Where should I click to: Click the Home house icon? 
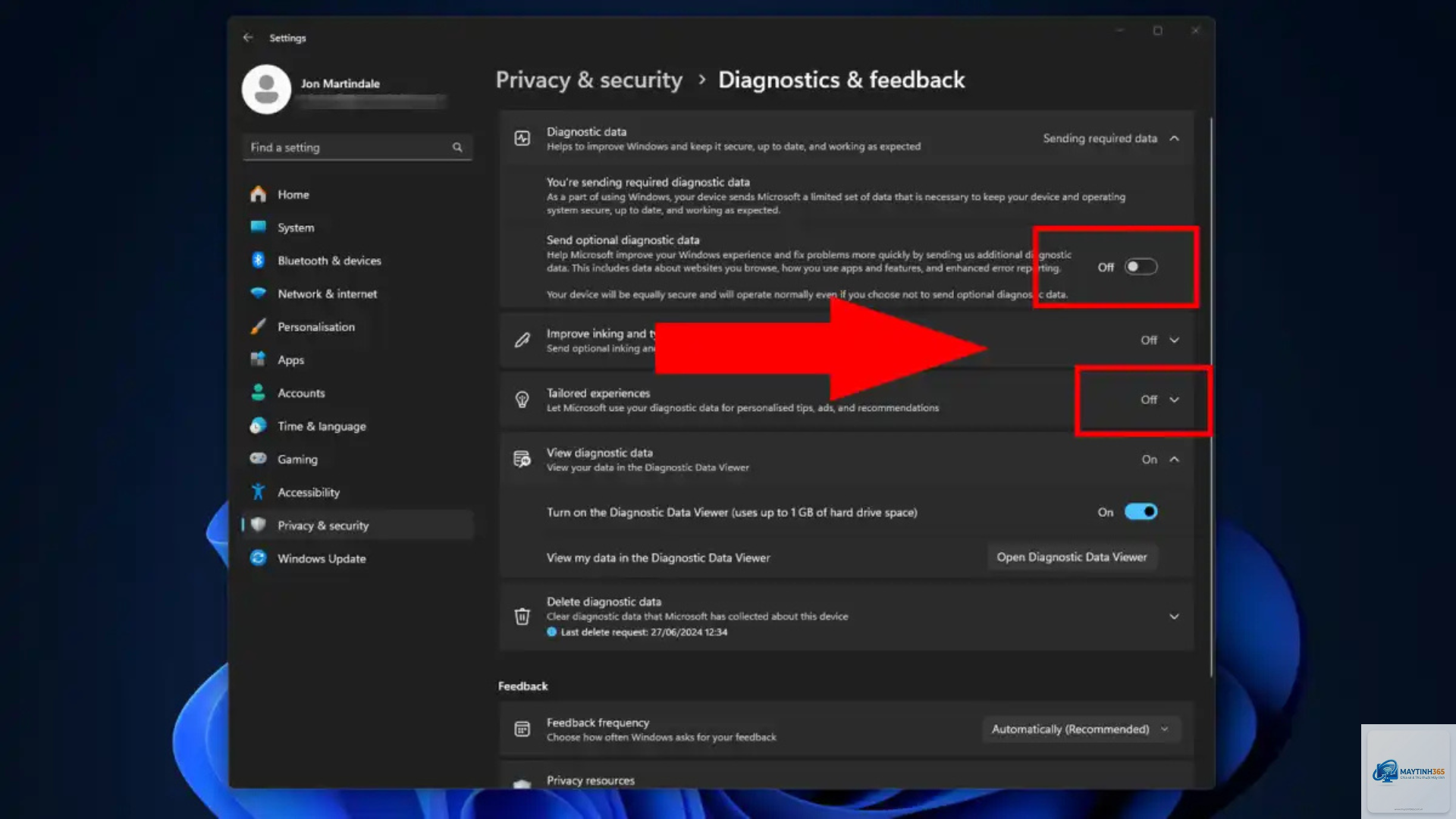259,194
